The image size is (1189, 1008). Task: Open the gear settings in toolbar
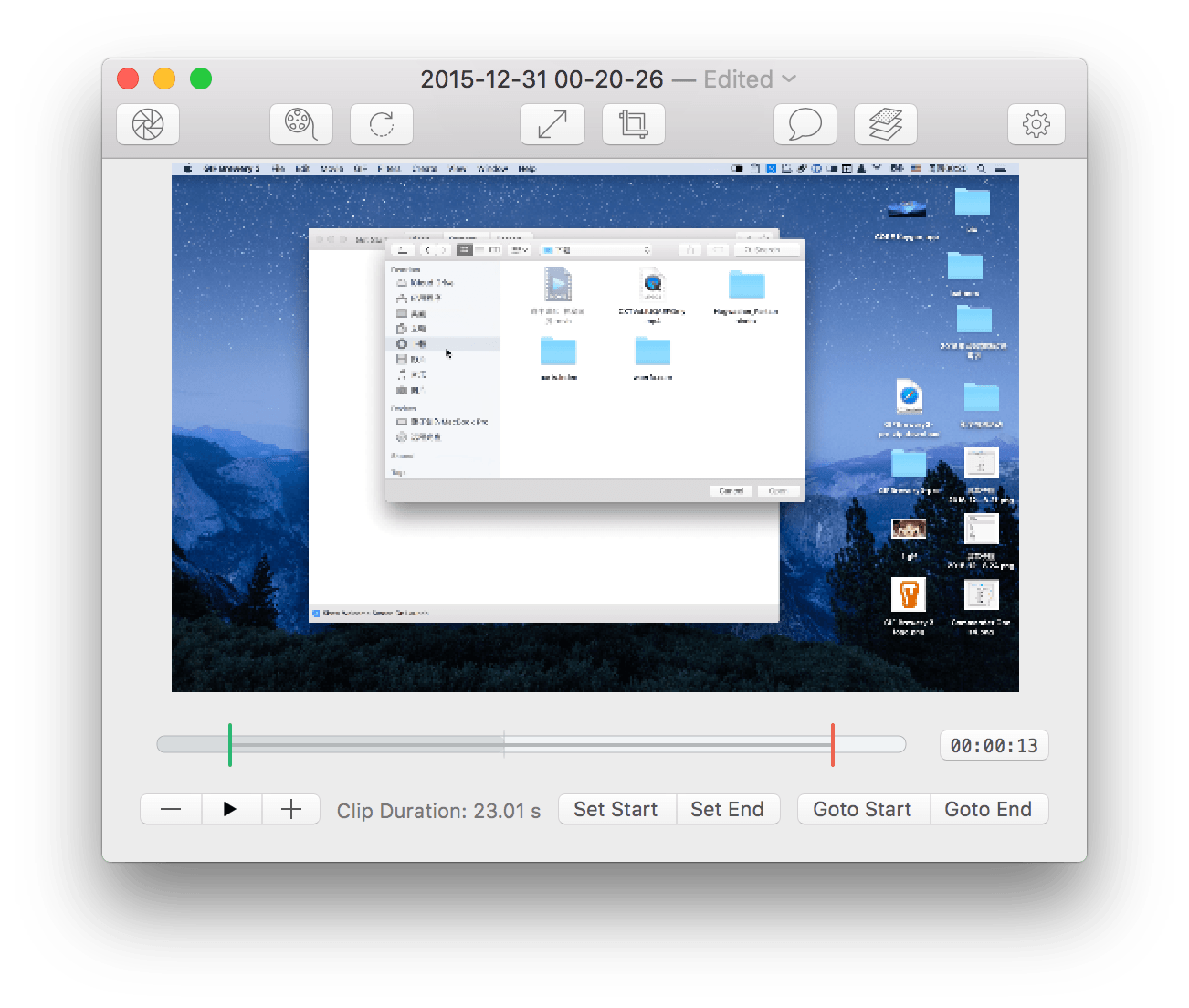click(x=1036, y=124)
